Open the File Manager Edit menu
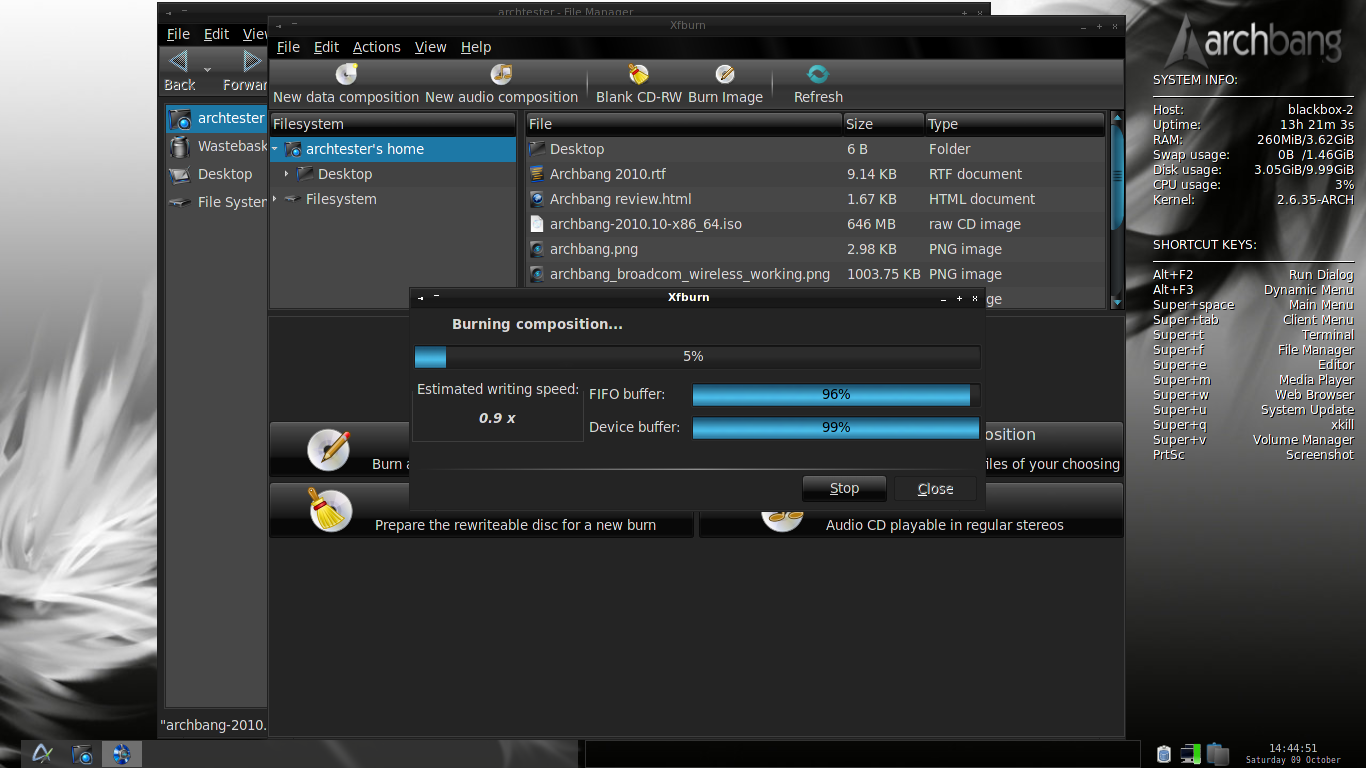 click(216, 34)
